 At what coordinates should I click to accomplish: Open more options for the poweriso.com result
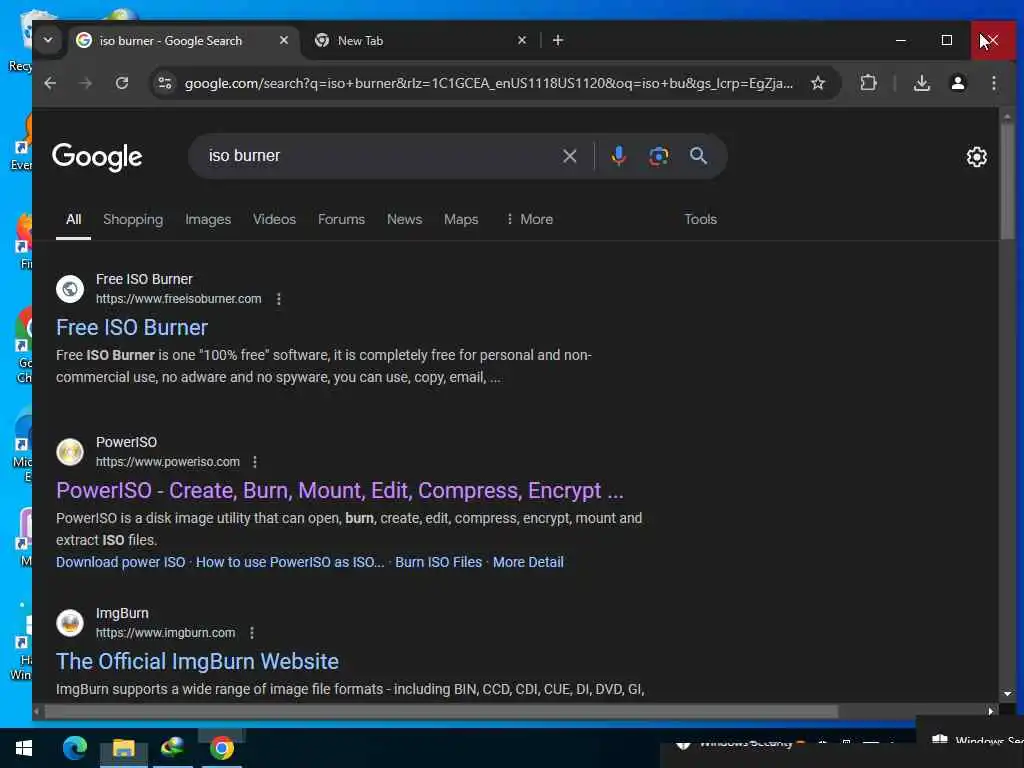(255, 462)
